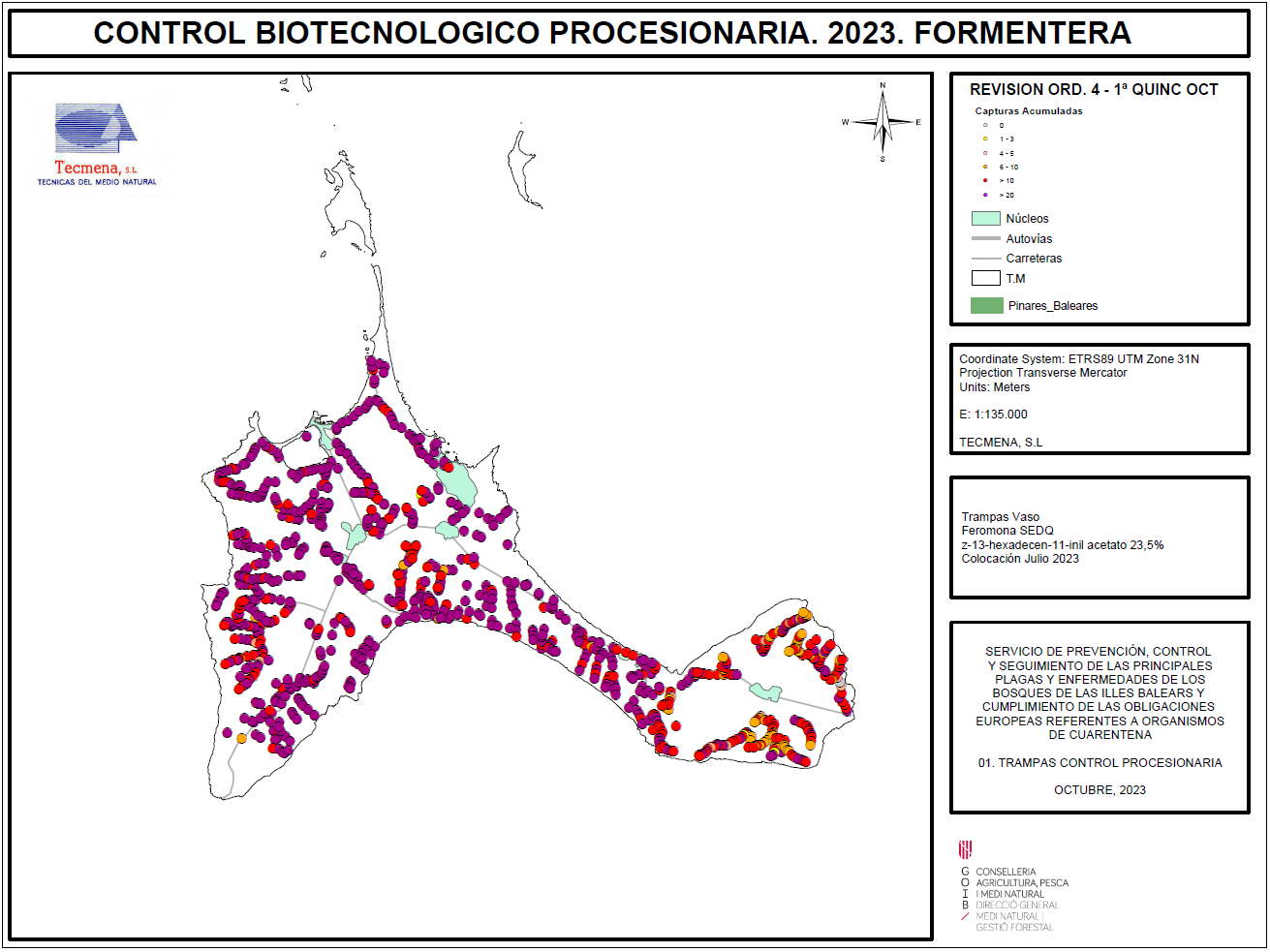The image size is (1270, 952).
Task: Click the white T.M legend box
Action: tap(985, 278)
